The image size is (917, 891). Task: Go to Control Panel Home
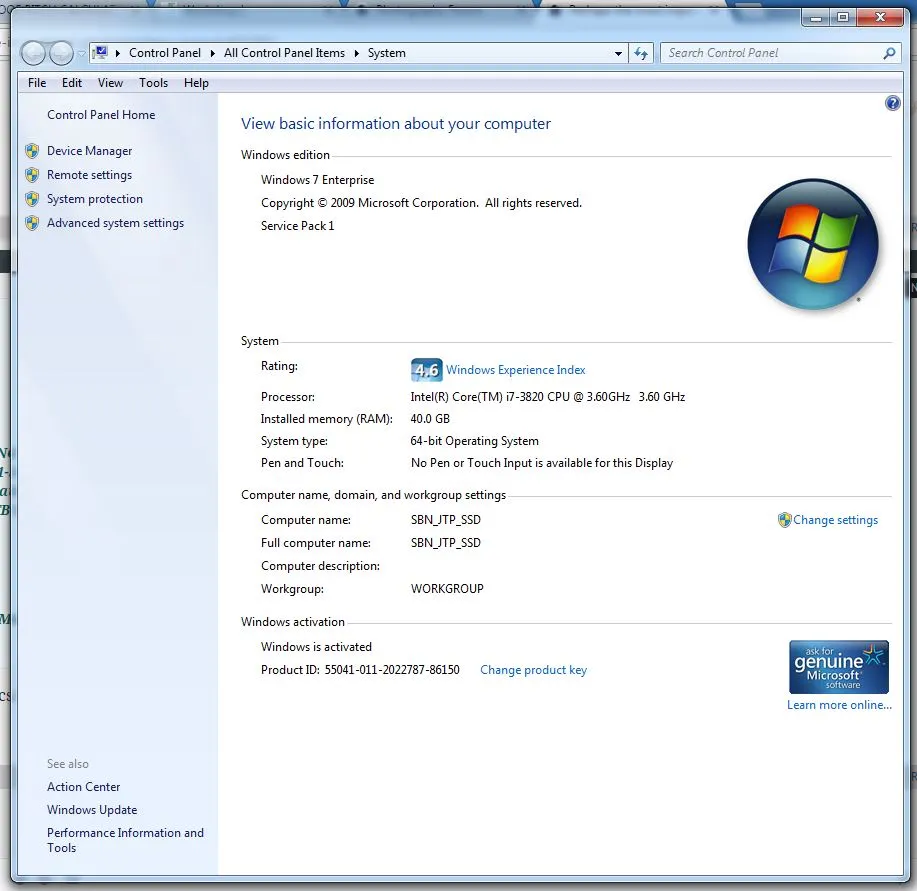101,115
